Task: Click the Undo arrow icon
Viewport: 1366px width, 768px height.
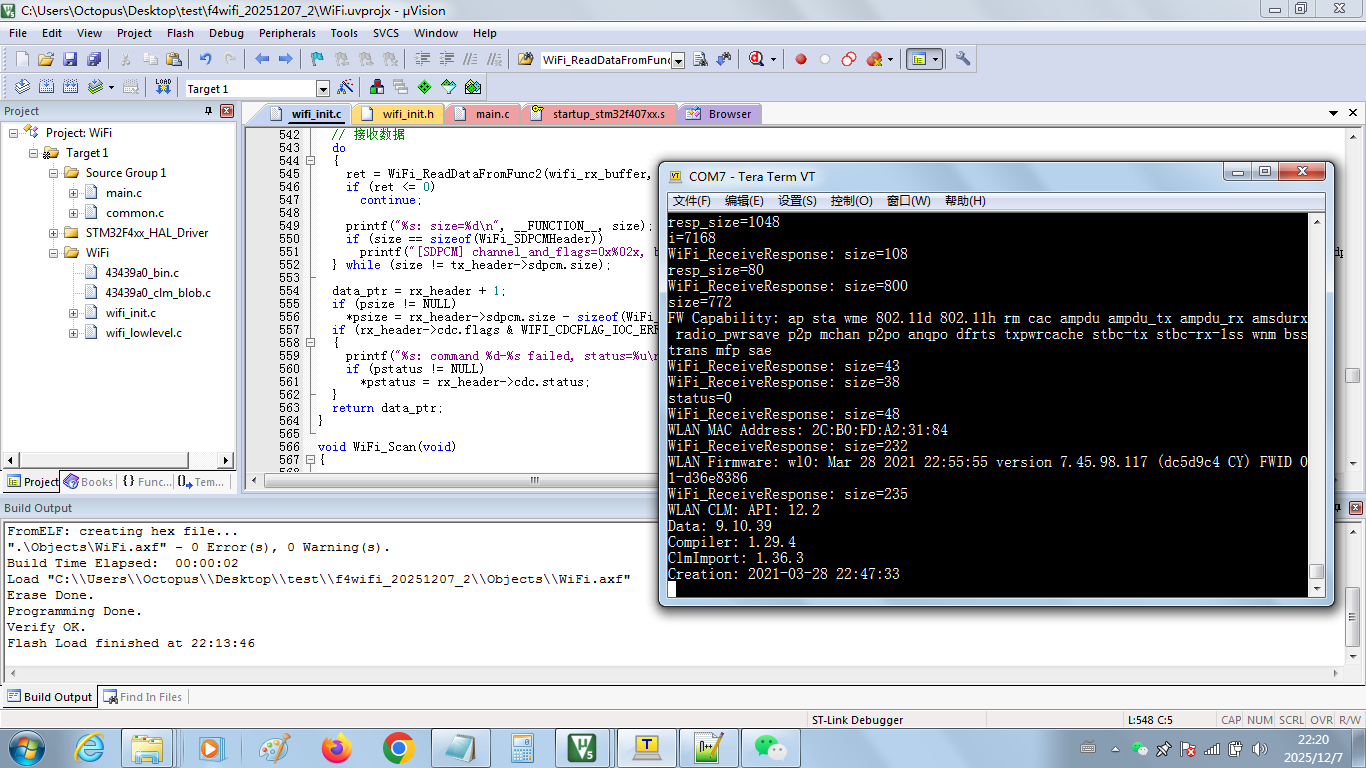Action: coord(205,59)
